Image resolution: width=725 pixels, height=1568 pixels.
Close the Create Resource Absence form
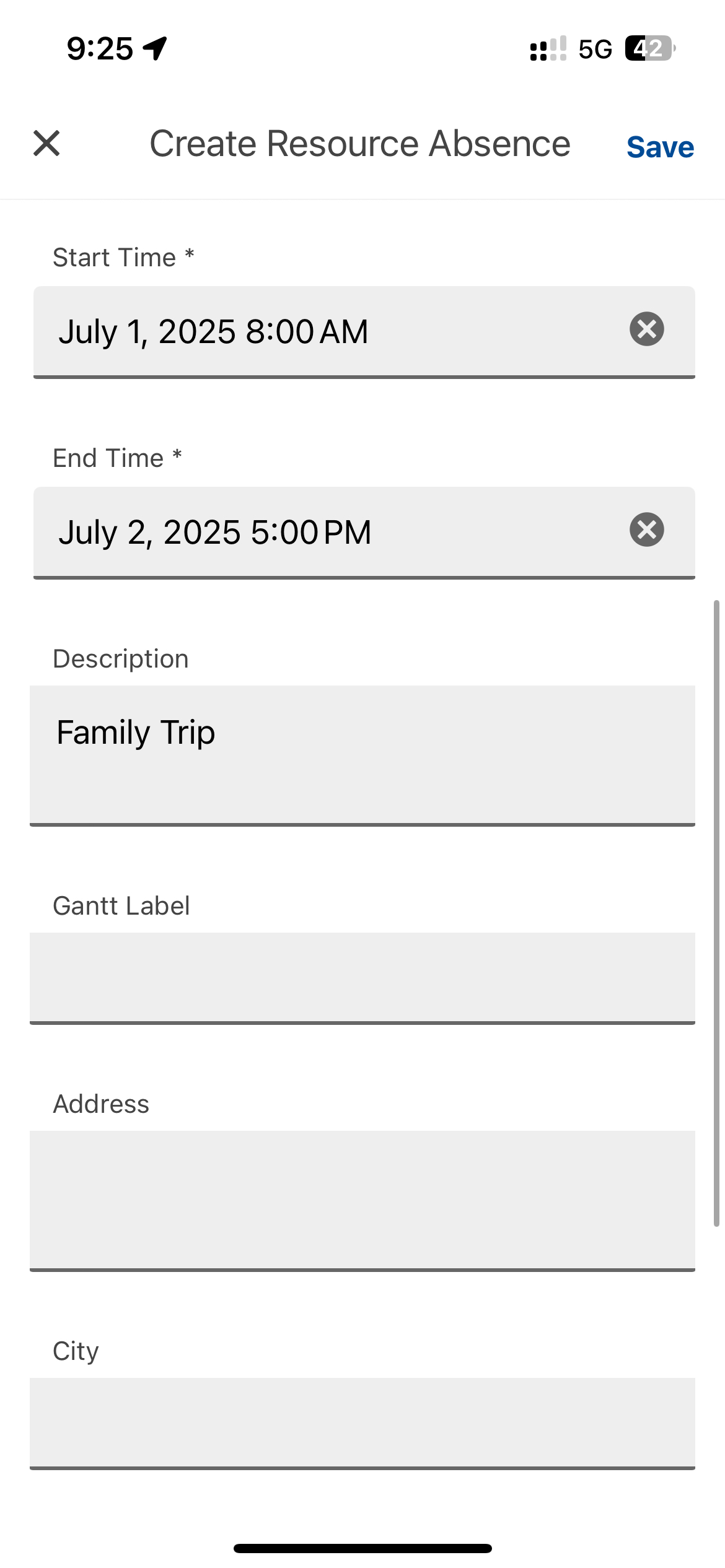pyautogui.click(x=46, y=144)
